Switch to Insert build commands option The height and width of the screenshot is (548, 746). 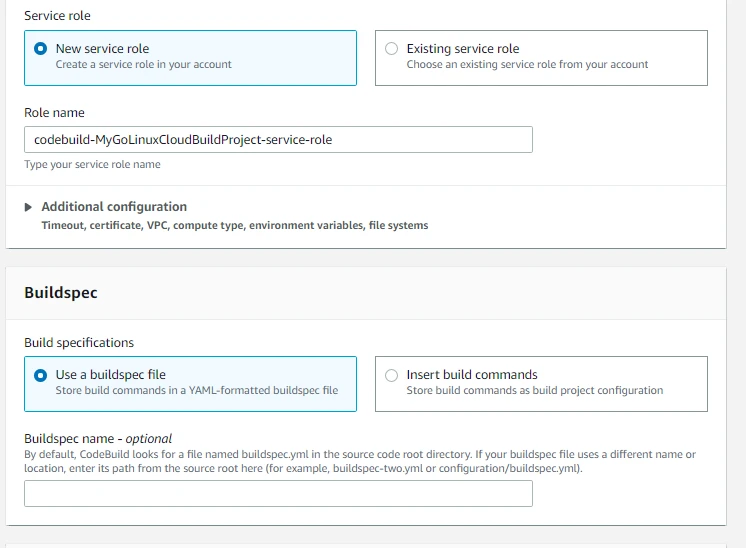pyautogui.click(x=391, y=375)
